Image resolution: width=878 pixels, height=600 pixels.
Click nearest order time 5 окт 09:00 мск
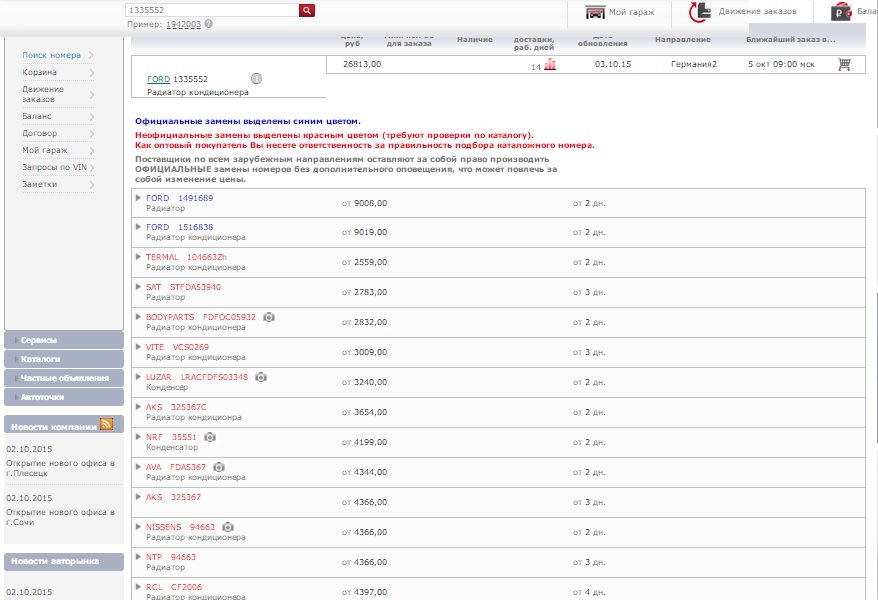pos(781,64)
